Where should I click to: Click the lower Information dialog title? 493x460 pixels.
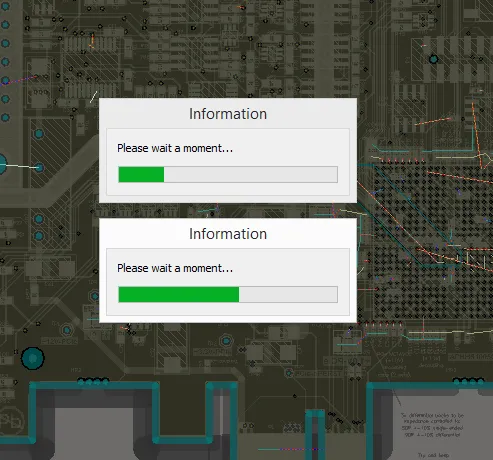228,234
